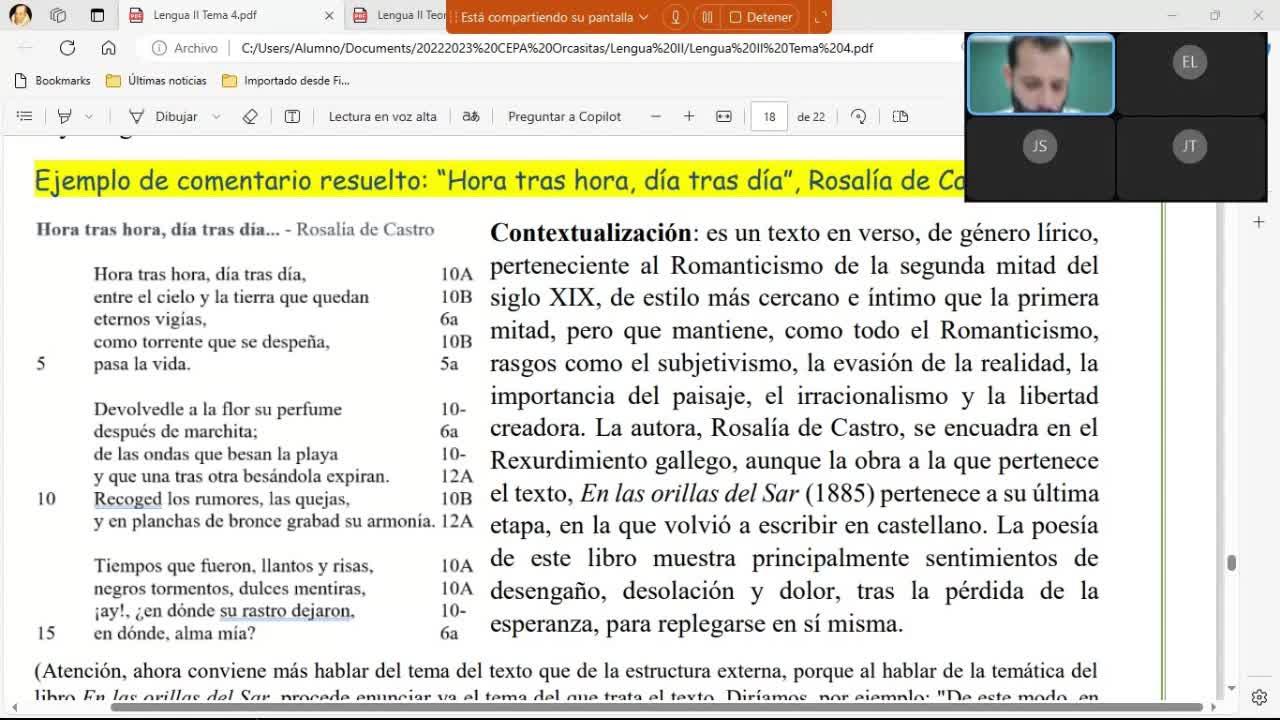The width and height of the screenshot is (1280, 720).
Task: Switch to the Lengua II Tema 4.pdf tab
Action: click(x=230, y=16)
